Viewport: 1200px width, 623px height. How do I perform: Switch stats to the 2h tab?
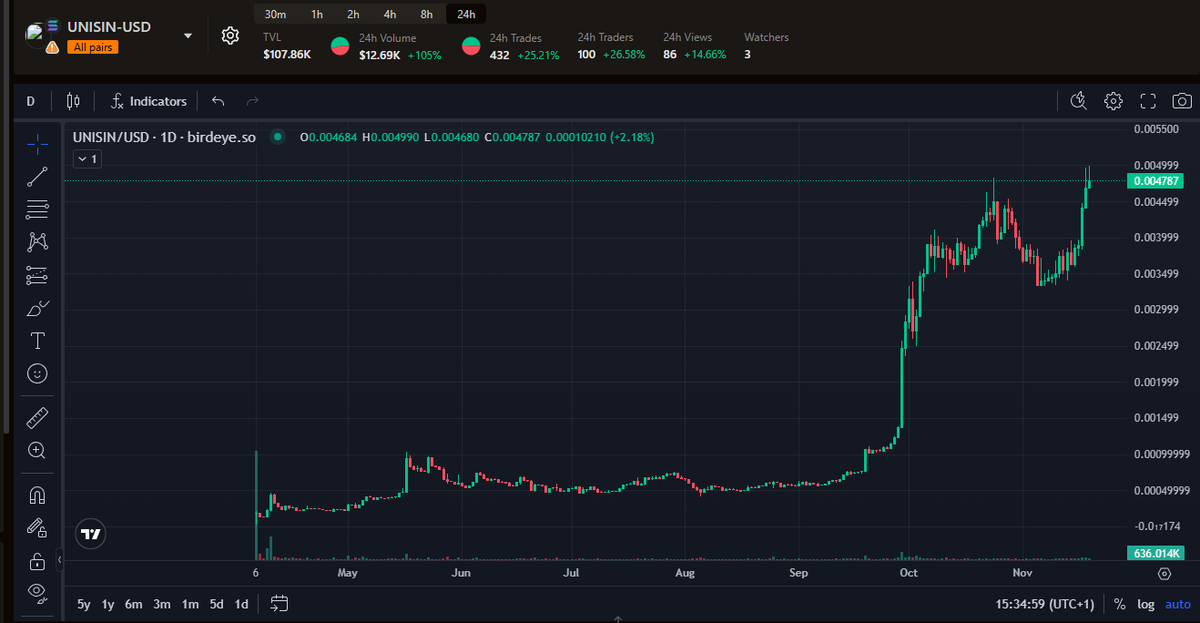(x=353, y=14)
